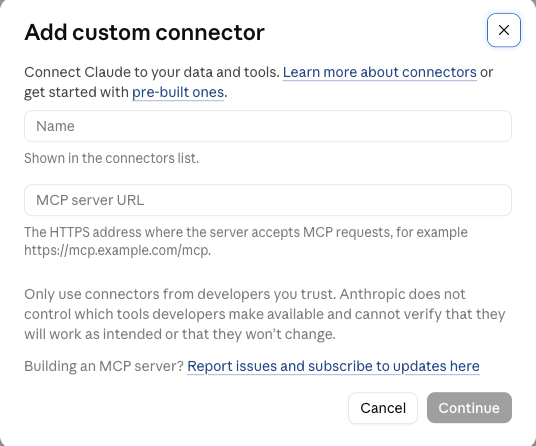Open the Learn more about connectors link
This screenshot has width=536, height=446.
380,72
